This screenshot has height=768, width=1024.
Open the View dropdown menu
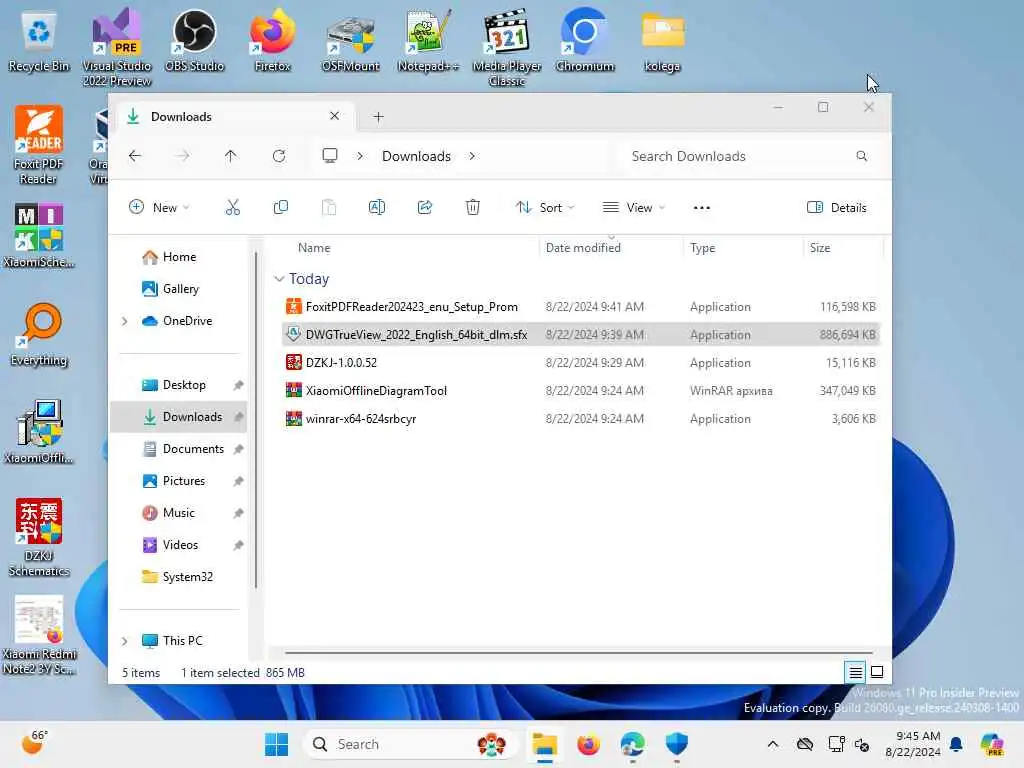633,208
